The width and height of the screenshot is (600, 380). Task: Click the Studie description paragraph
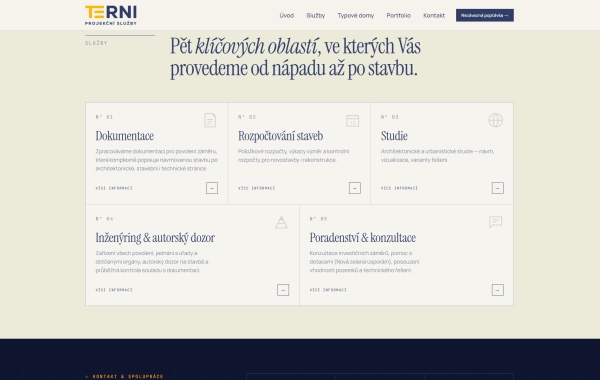[x=437, y=156]
